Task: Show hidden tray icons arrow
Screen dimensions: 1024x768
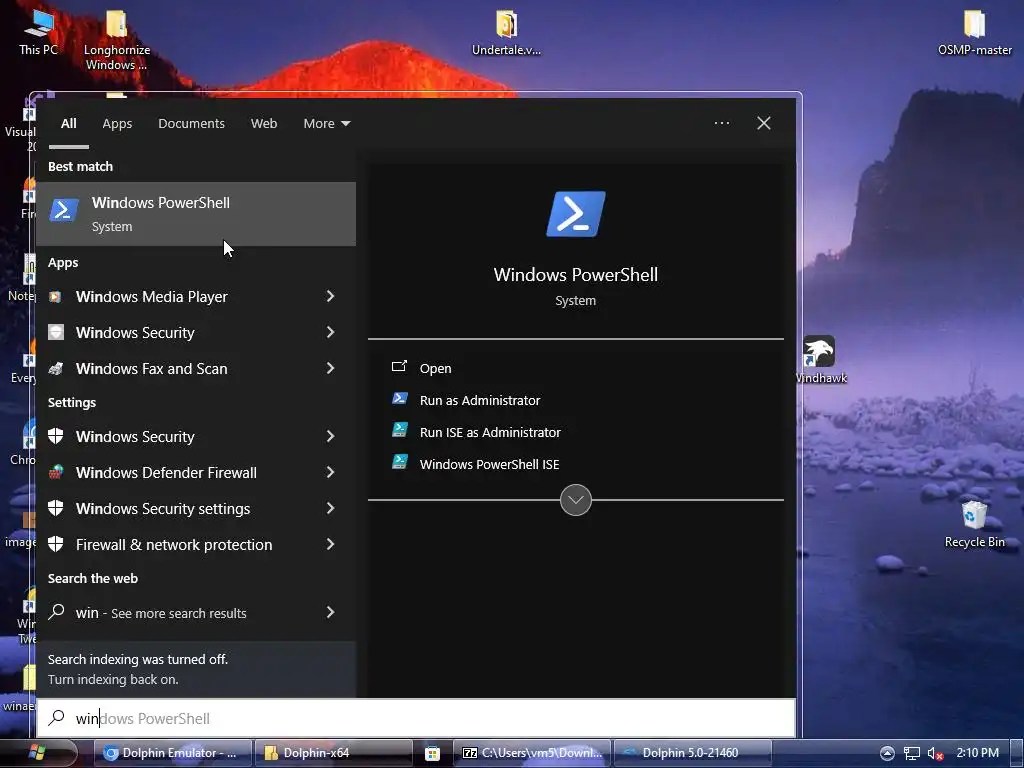Action: click(887, 753)
